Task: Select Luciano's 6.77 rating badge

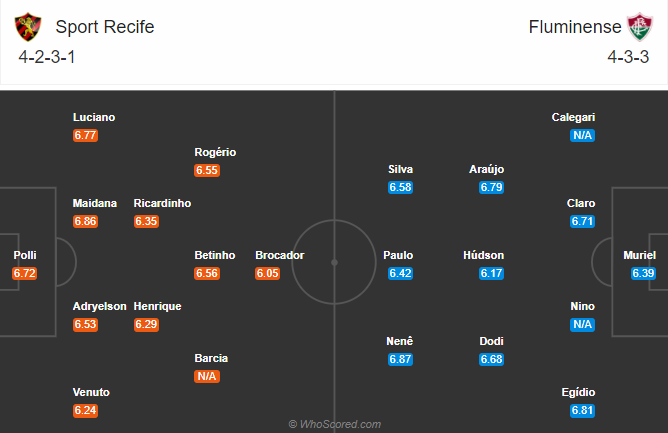Action: [x=85, y=136]
